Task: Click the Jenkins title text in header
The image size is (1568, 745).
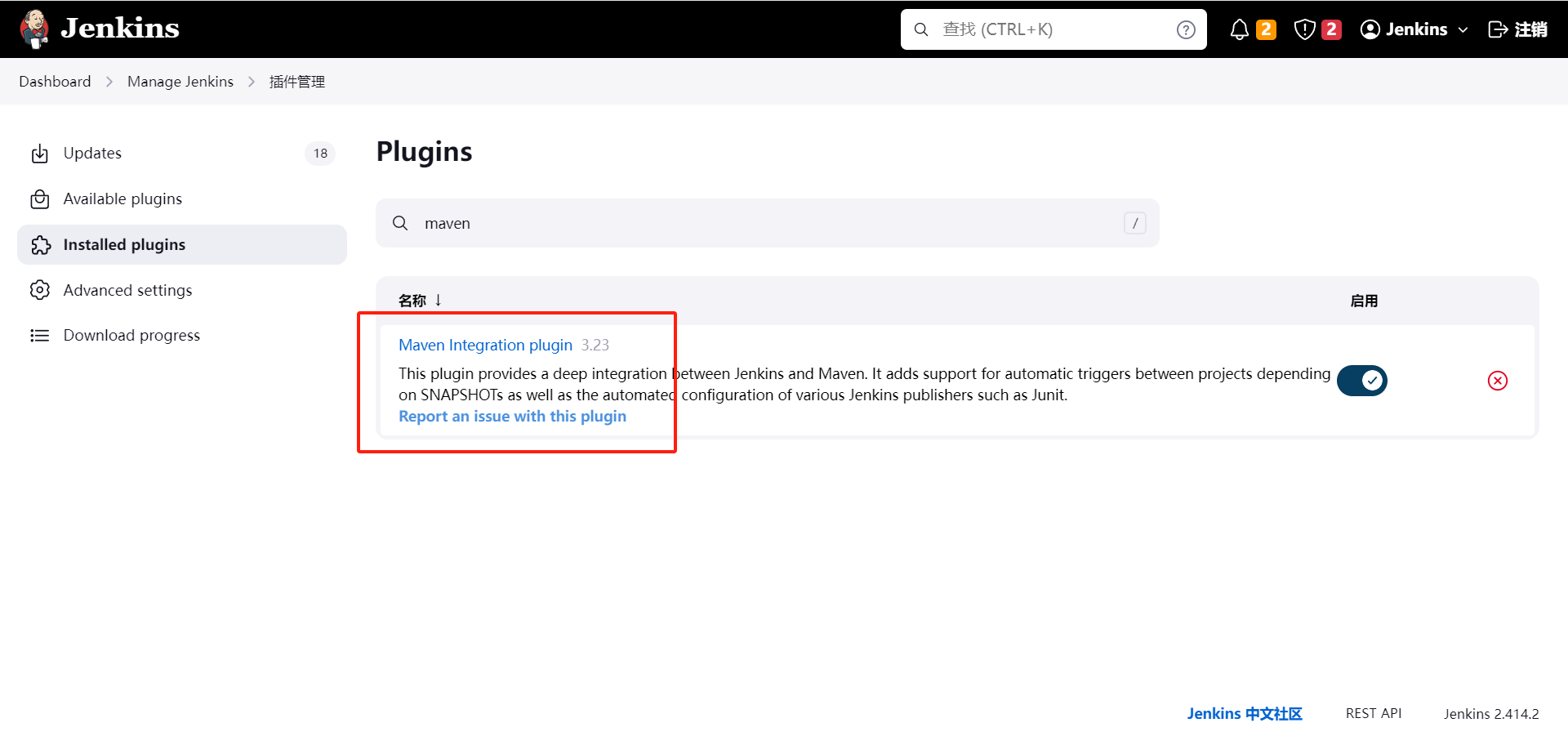Action: (120, 29)
